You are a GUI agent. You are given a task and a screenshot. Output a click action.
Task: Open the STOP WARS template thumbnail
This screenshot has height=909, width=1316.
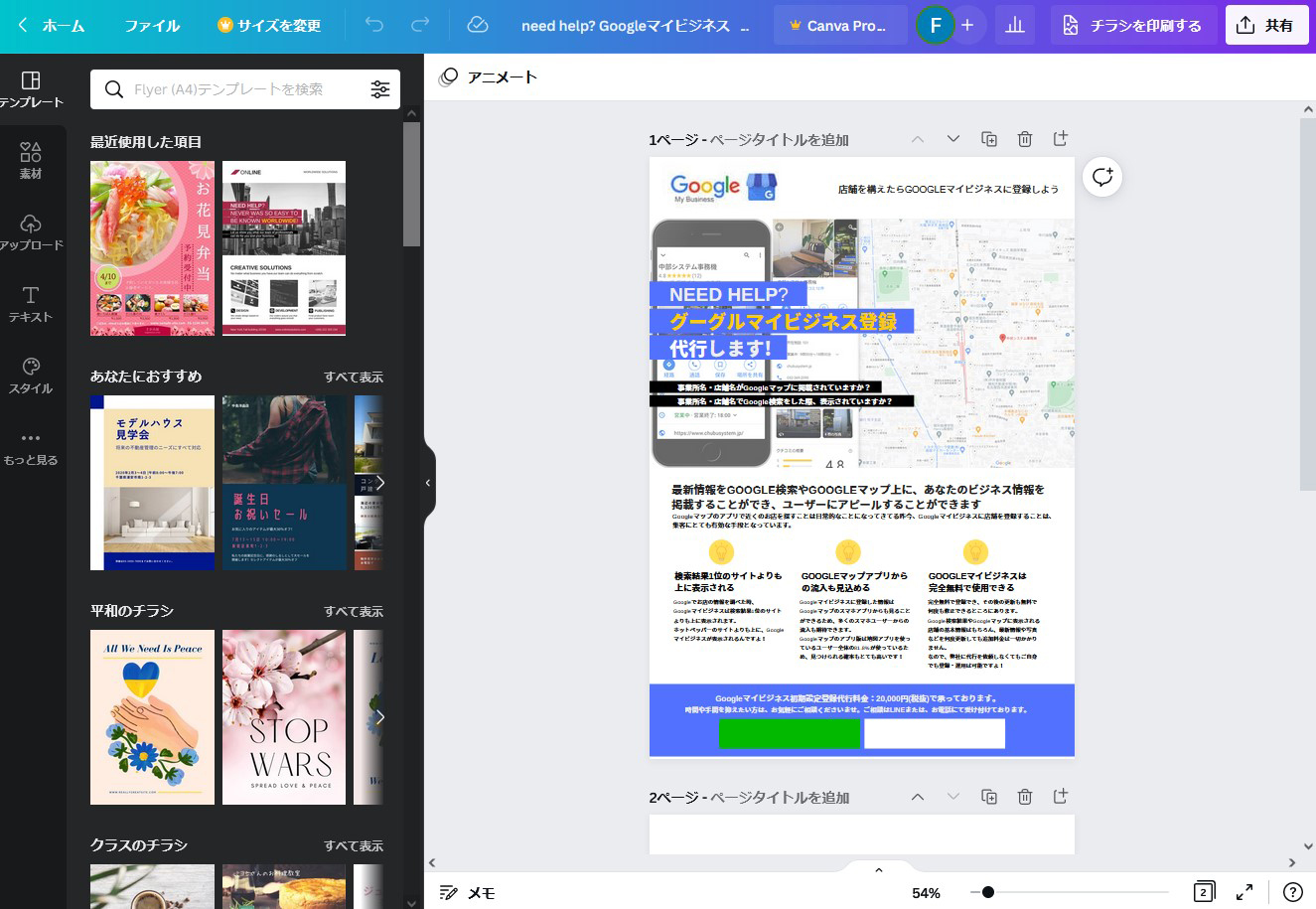[284, 717]
